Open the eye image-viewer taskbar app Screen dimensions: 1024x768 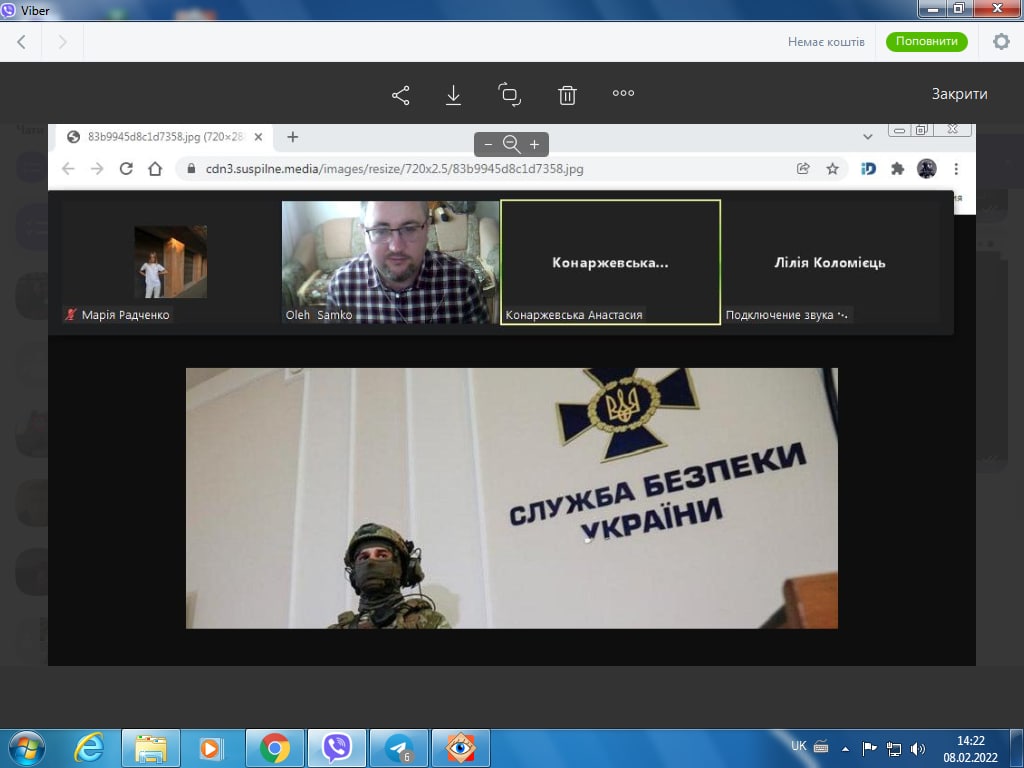[x=461, y=748]
